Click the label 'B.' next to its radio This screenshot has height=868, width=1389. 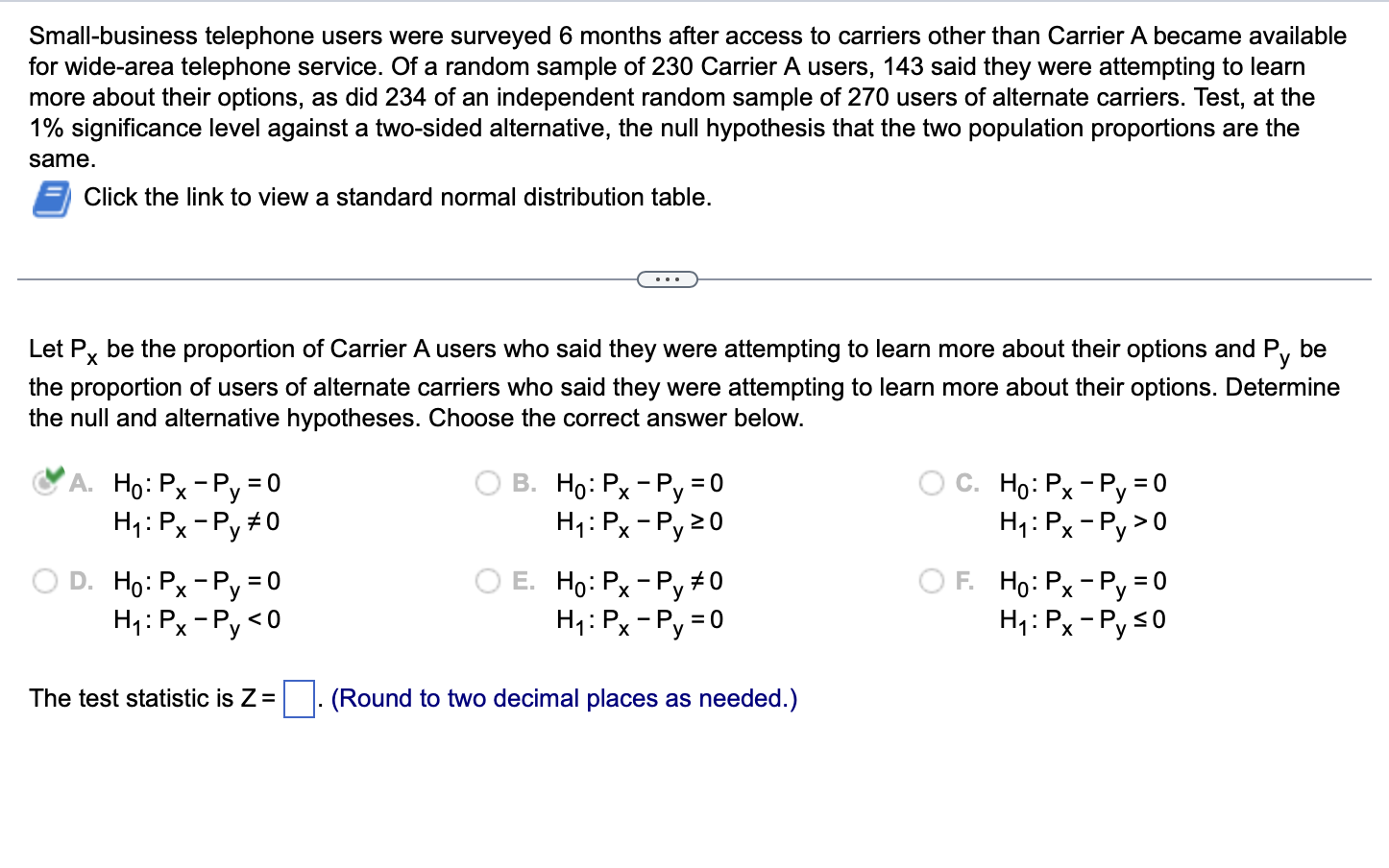click(x=522, y=483)
